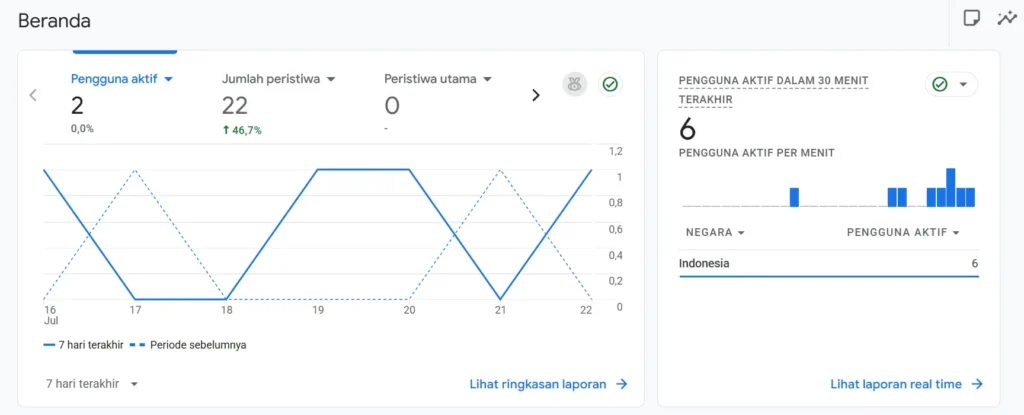Open the notes icon beside Beranda
Image resolution: width=1024 pixels, height=415 pixels.
pos(972,18)
